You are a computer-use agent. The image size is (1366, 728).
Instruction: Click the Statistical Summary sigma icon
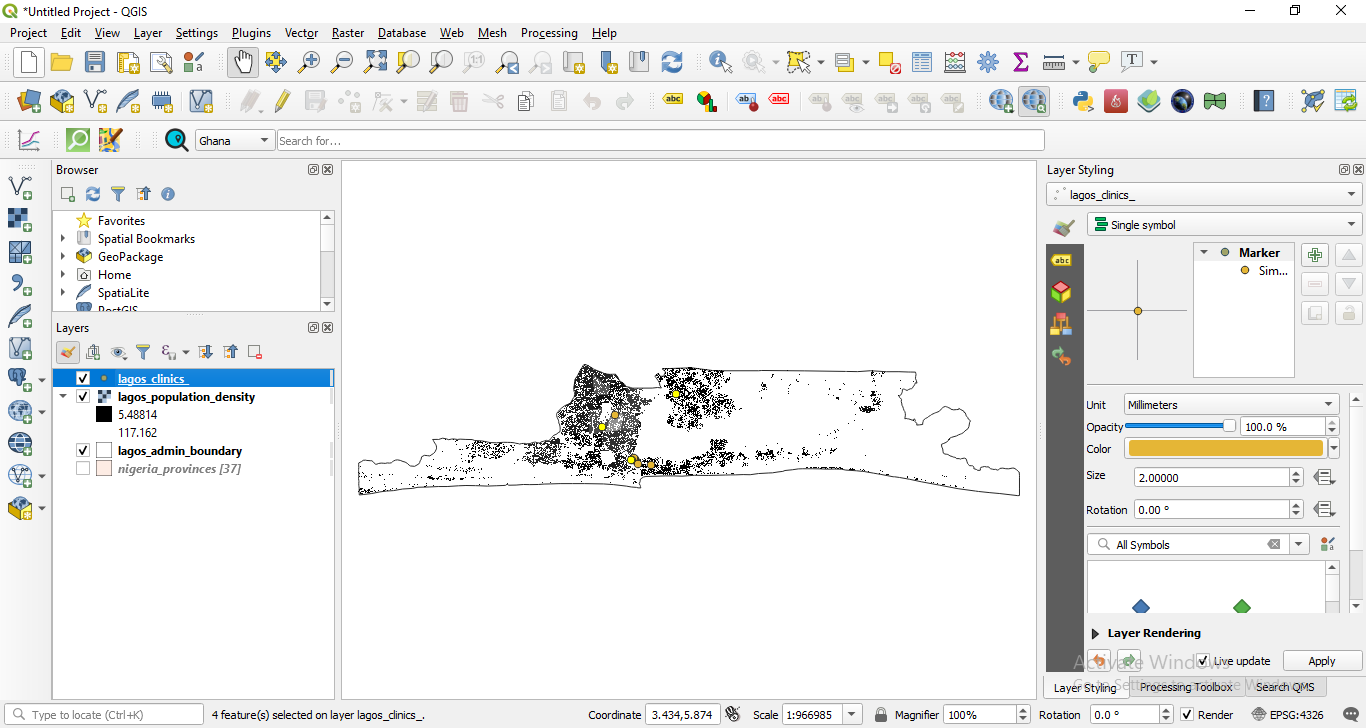(x=1021, y=62)
